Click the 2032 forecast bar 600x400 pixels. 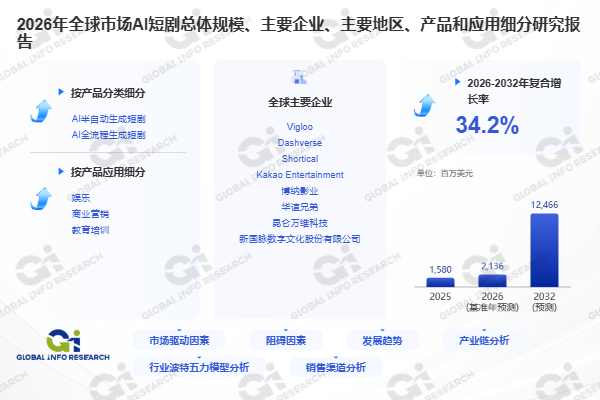544,250
